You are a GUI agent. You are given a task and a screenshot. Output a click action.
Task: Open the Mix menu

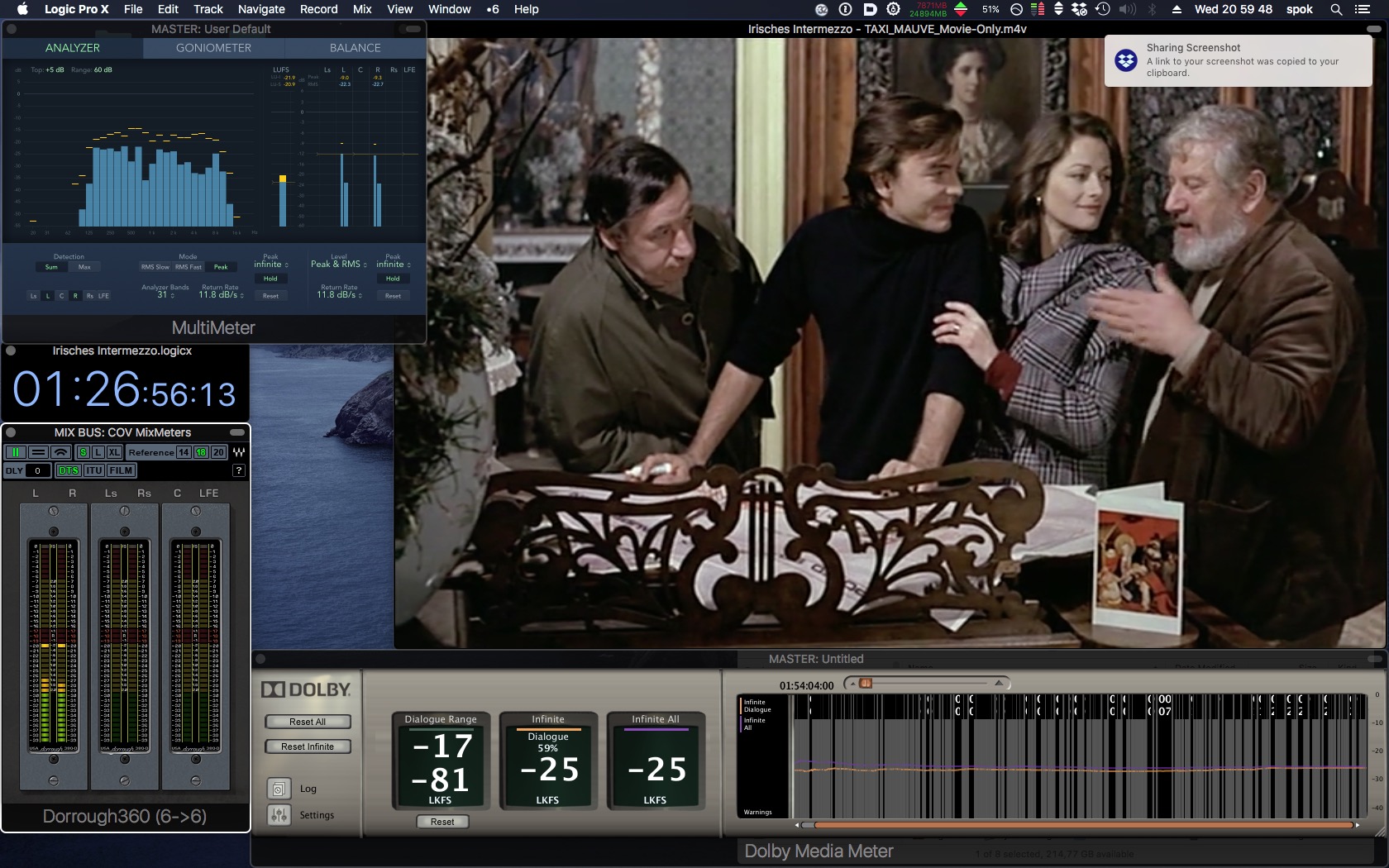pos(362,9)
